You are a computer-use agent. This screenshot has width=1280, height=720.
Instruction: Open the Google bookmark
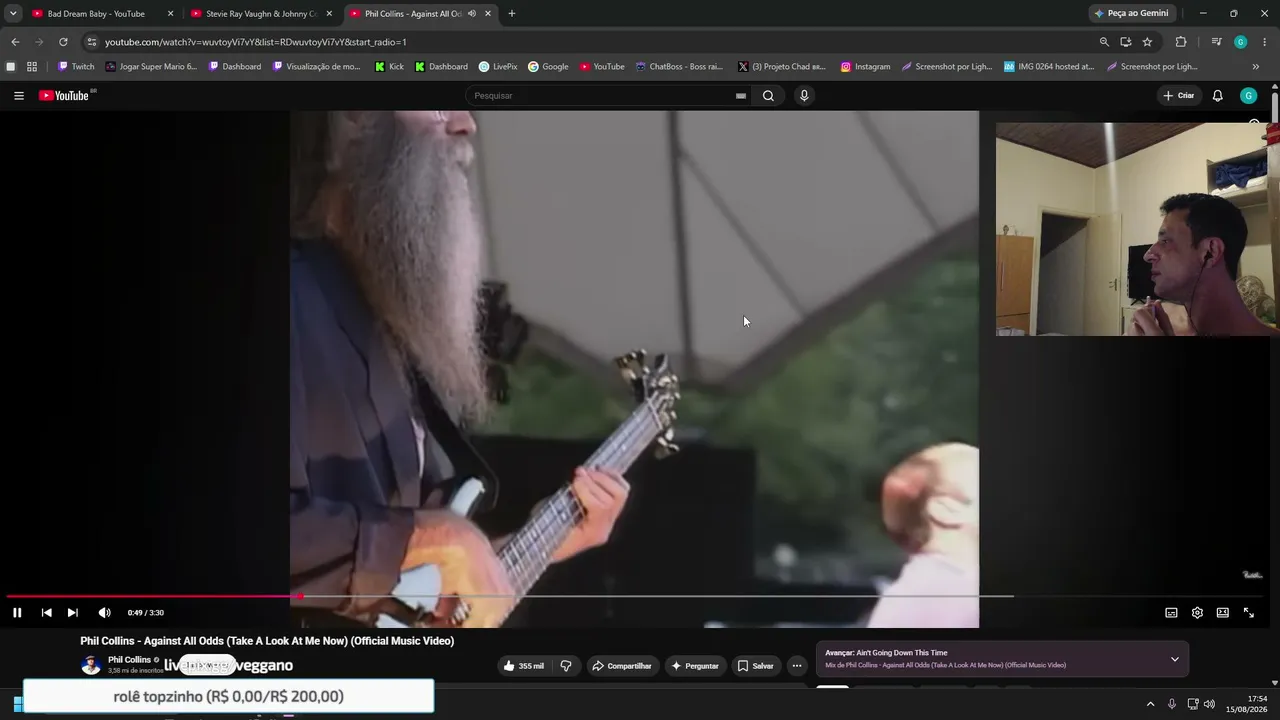548,67
